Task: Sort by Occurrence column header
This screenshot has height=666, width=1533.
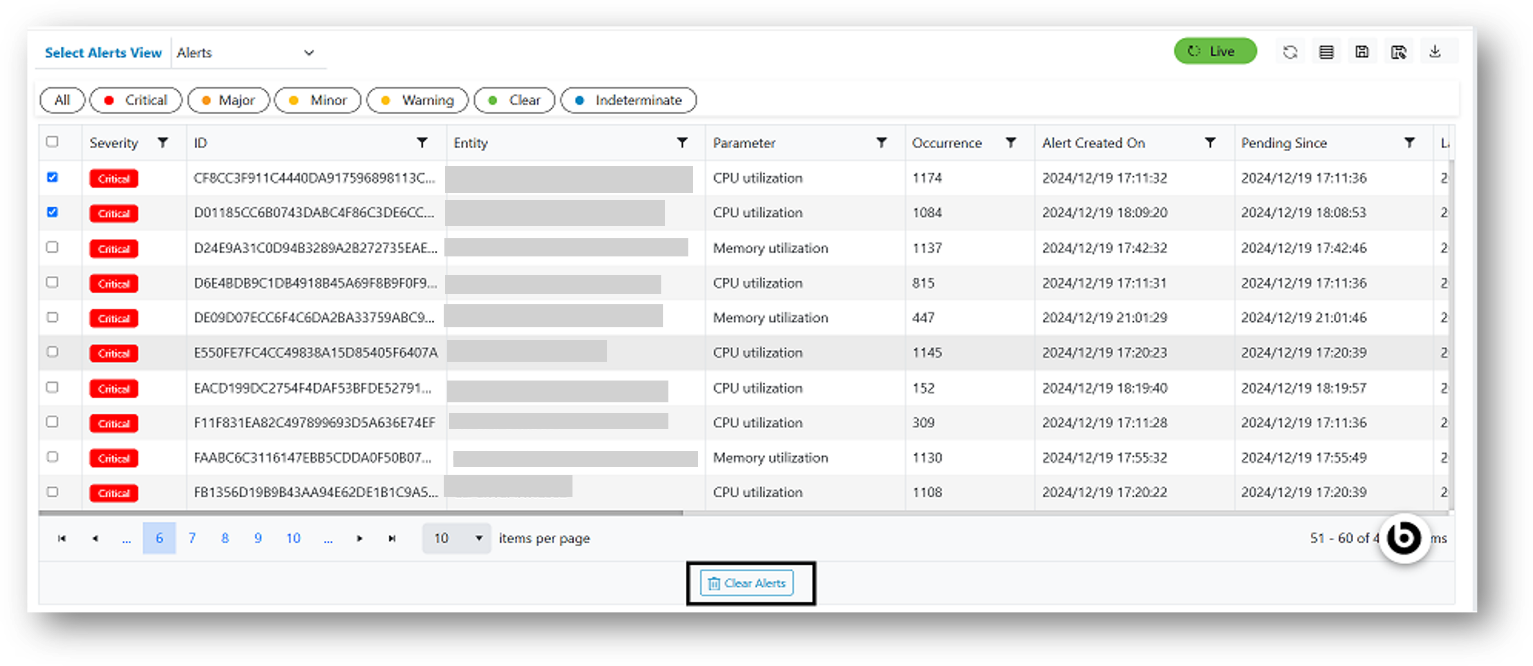Action: (946, 143)
